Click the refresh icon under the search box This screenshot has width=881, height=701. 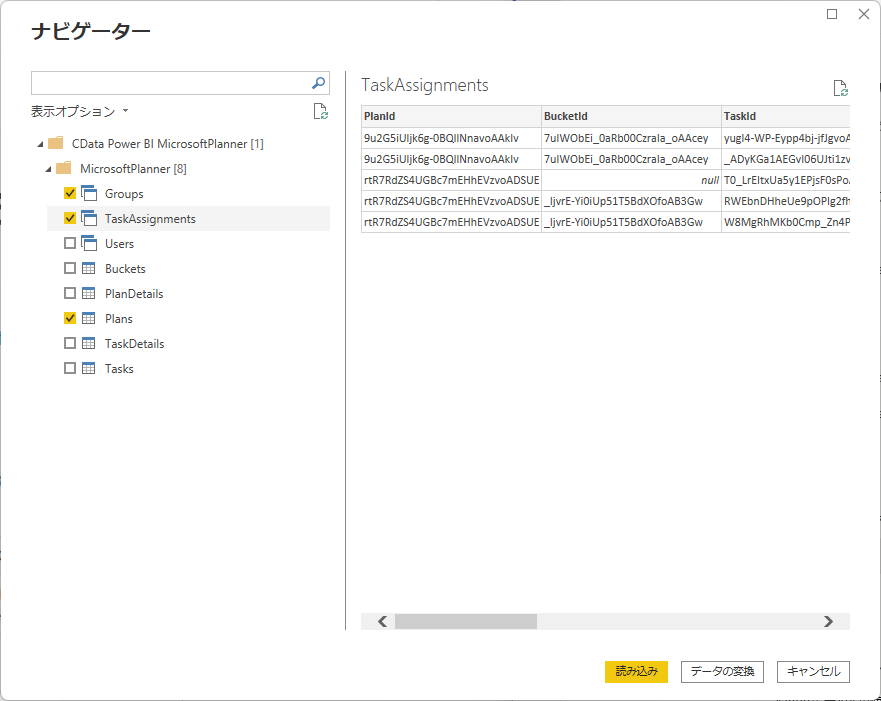click(320, 111)
